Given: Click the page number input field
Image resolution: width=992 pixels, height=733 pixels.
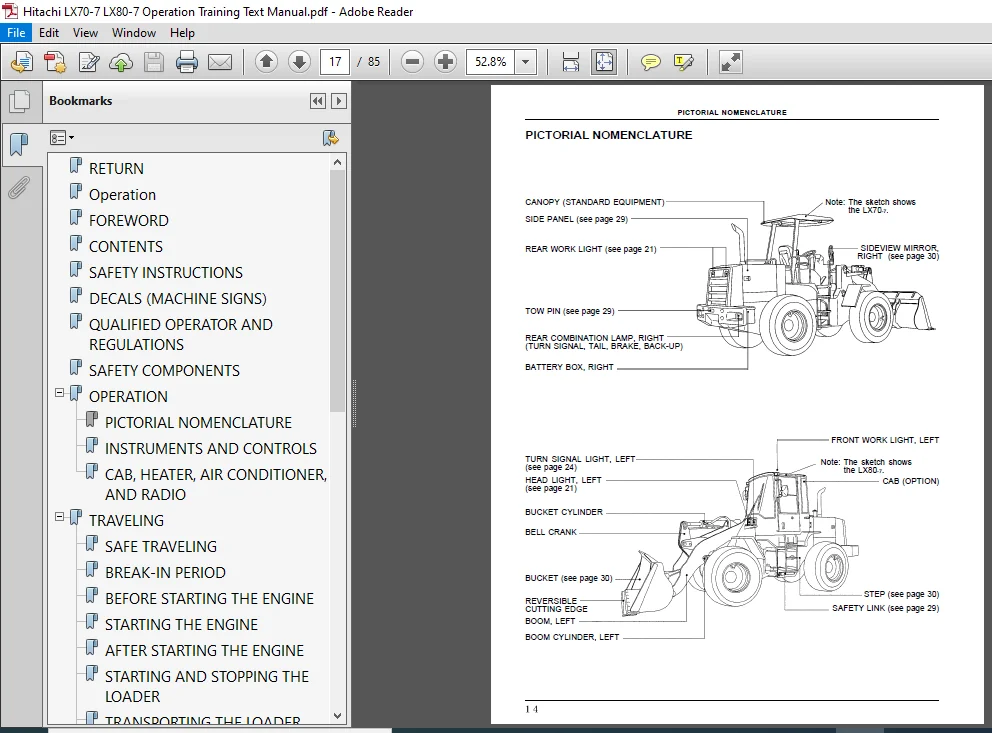Looking at the screenshot, I should (x=335, y=62).
